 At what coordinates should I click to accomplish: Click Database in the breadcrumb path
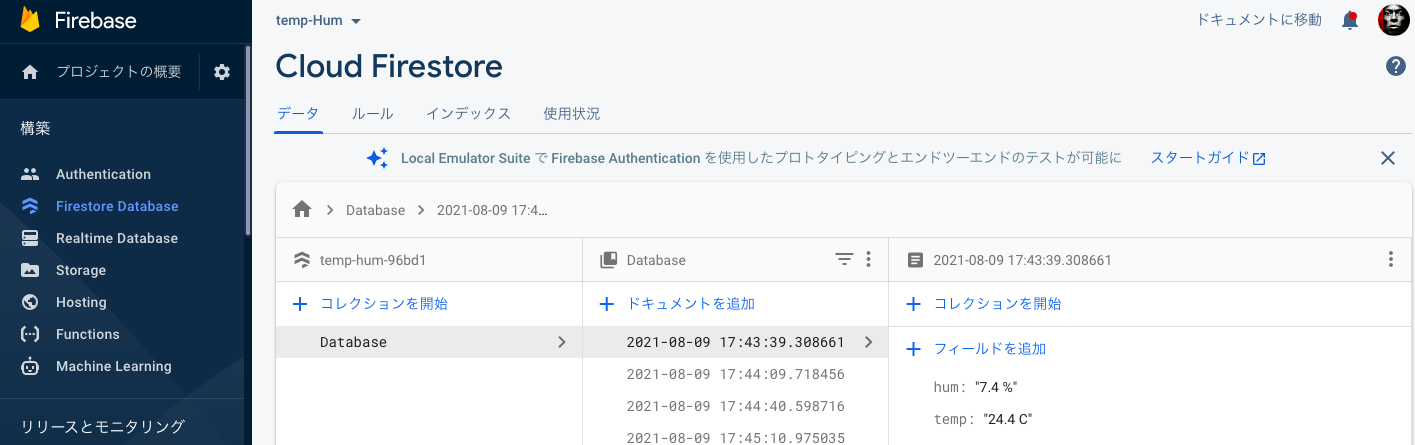pyautogui.click(x=375, y=210)
